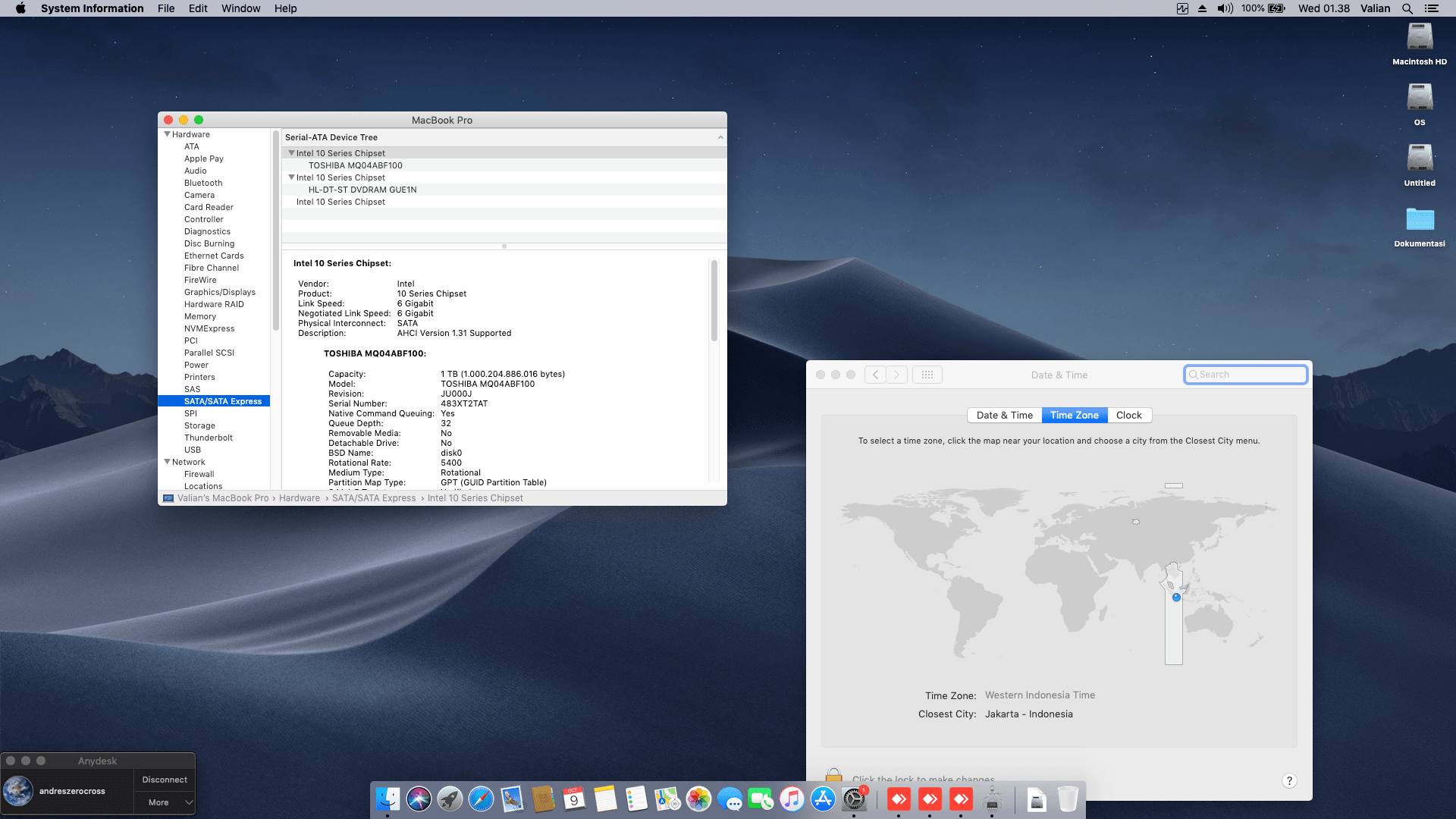Viewport: 1456px width, 819px height.
Task: Click the activity monitor menu bar icon
Action: [x=1182, y=8]
